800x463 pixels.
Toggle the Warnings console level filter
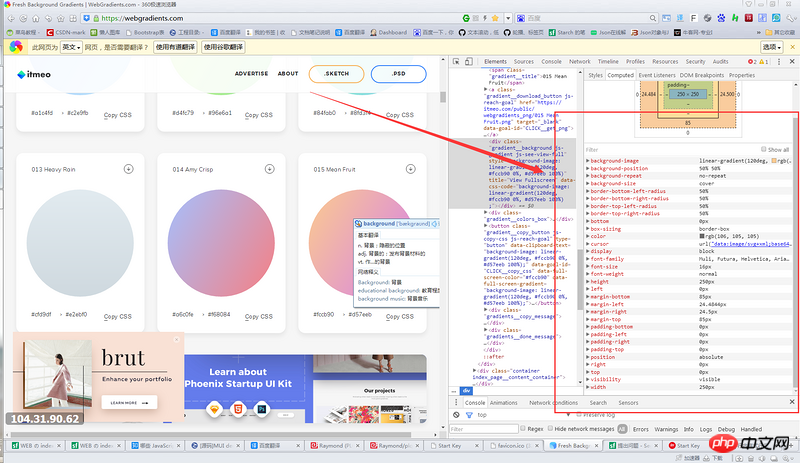[x=666, y=429]
